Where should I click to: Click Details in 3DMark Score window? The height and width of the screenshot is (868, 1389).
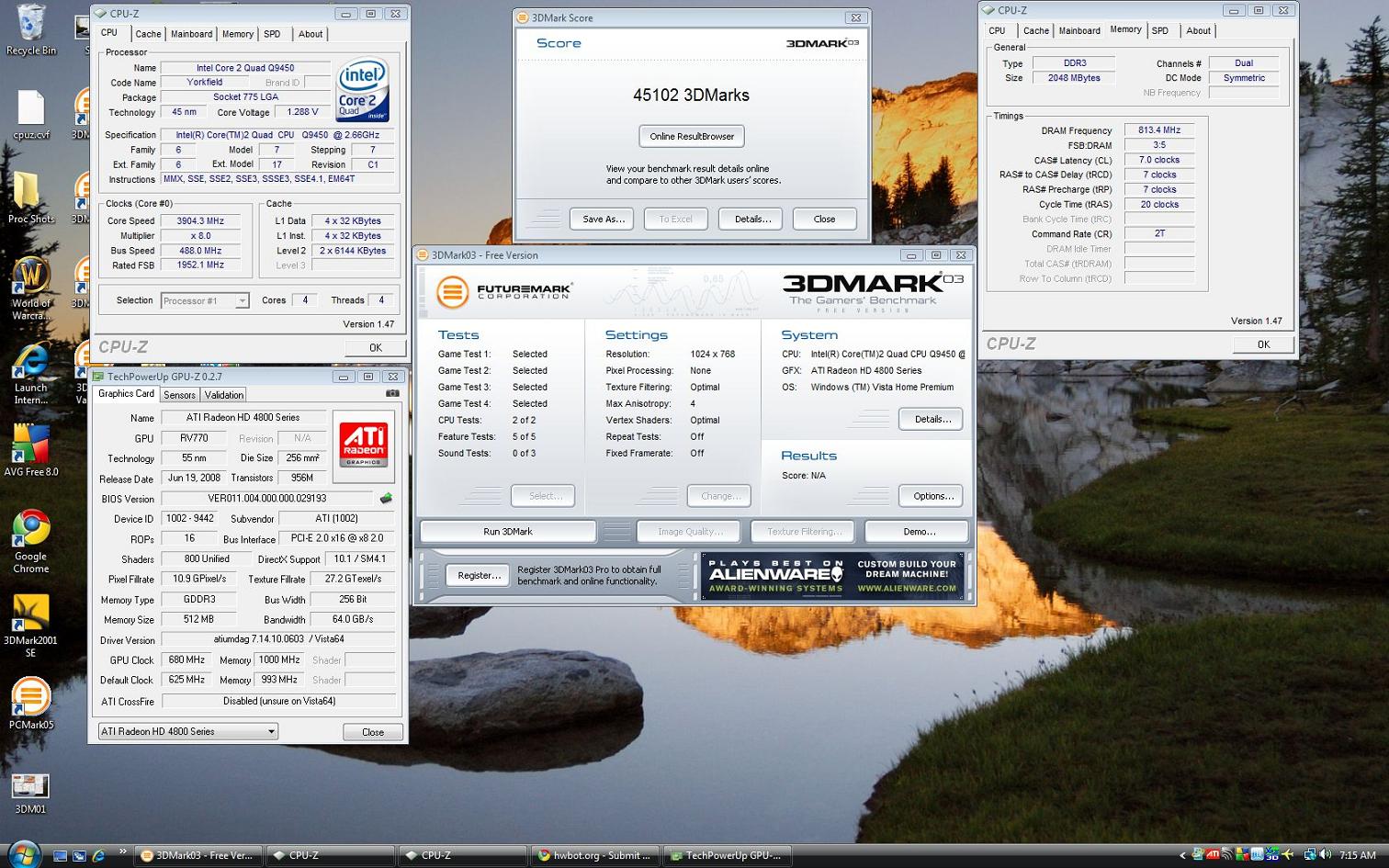click(x=752, y=219)
